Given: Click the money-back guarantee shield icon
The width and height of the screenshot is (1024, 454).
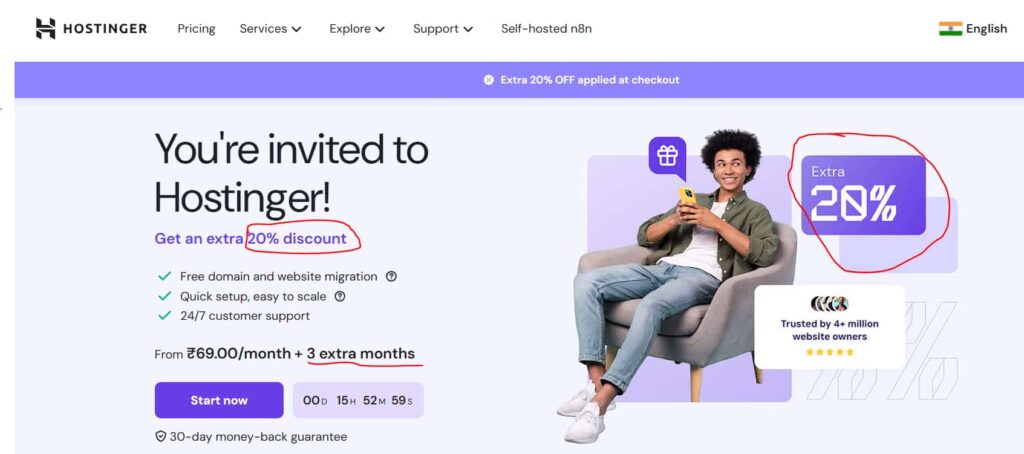Looking at the screenshot, I should [160, 437].
